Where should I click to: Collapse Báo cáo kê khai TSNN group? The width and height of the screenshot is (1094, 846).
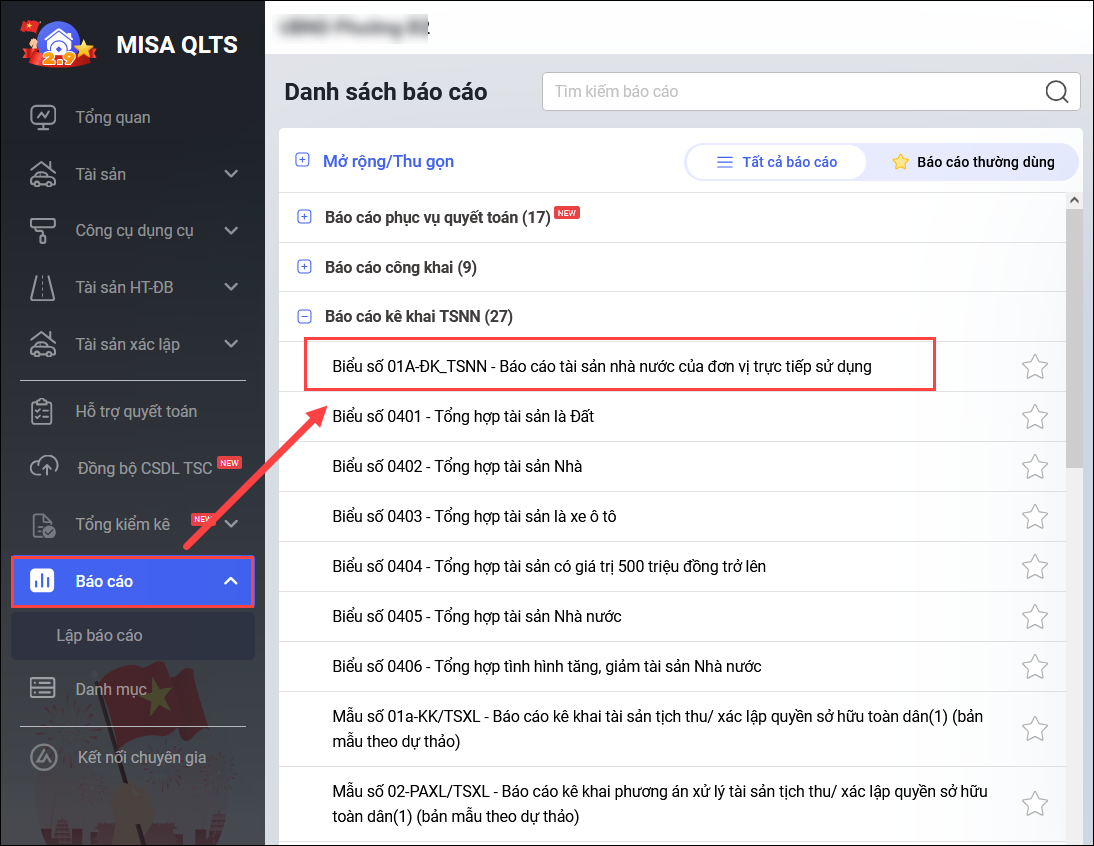304,317
